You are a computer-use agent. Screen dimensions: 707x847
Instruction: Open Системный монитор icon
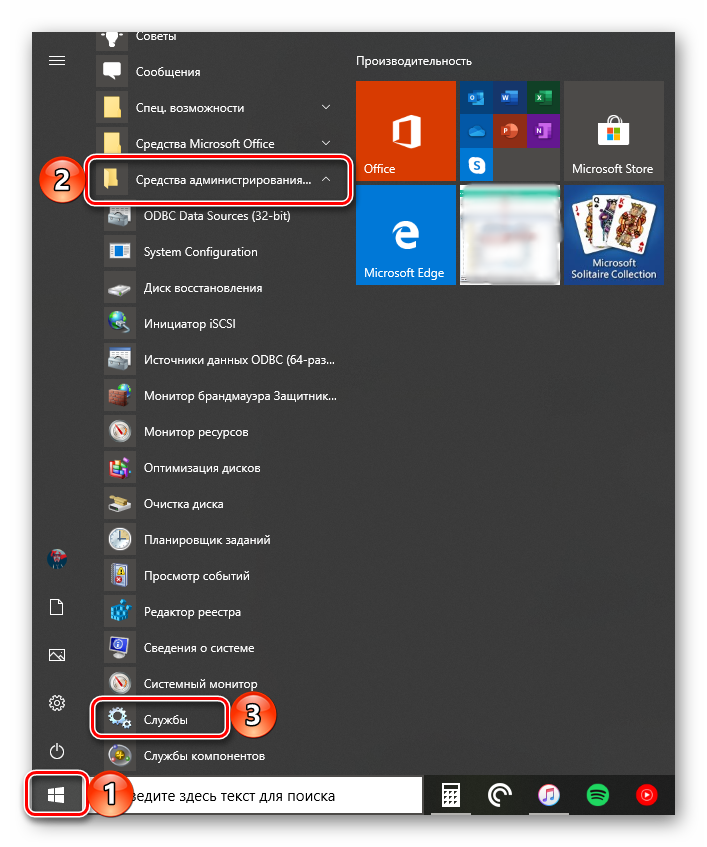point(120,683)
